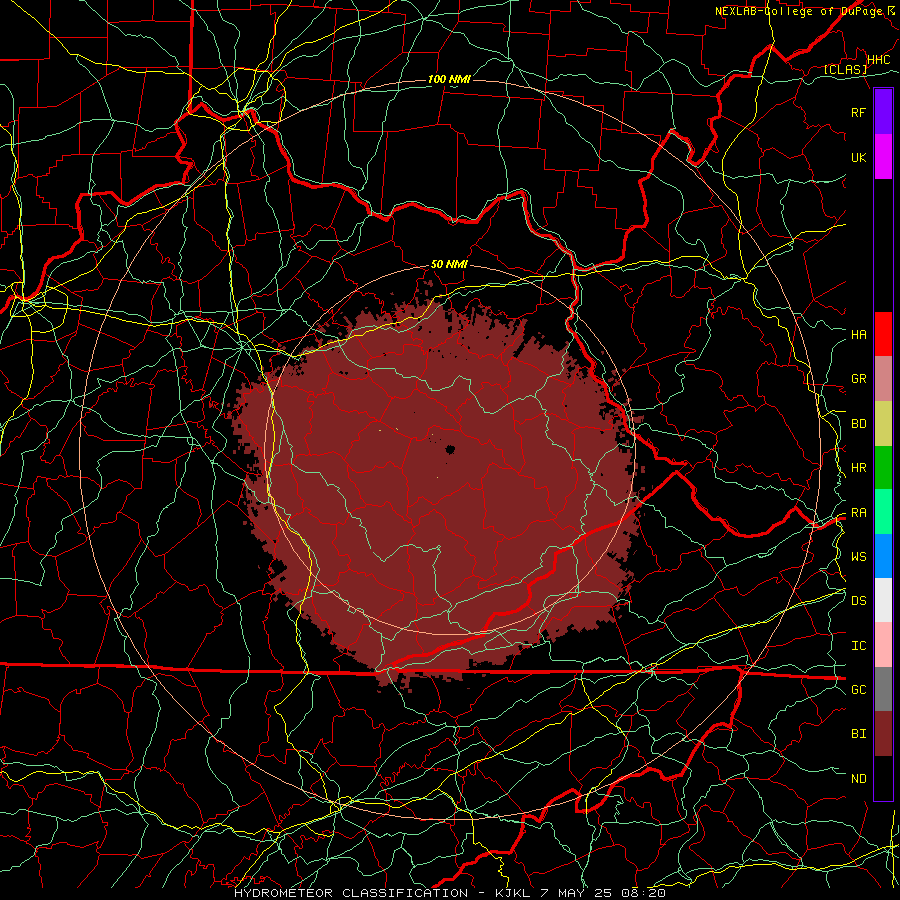Viewport: 900px width, 900px height.
Task: Click the "RA" legend label
Action: [858, 513]
